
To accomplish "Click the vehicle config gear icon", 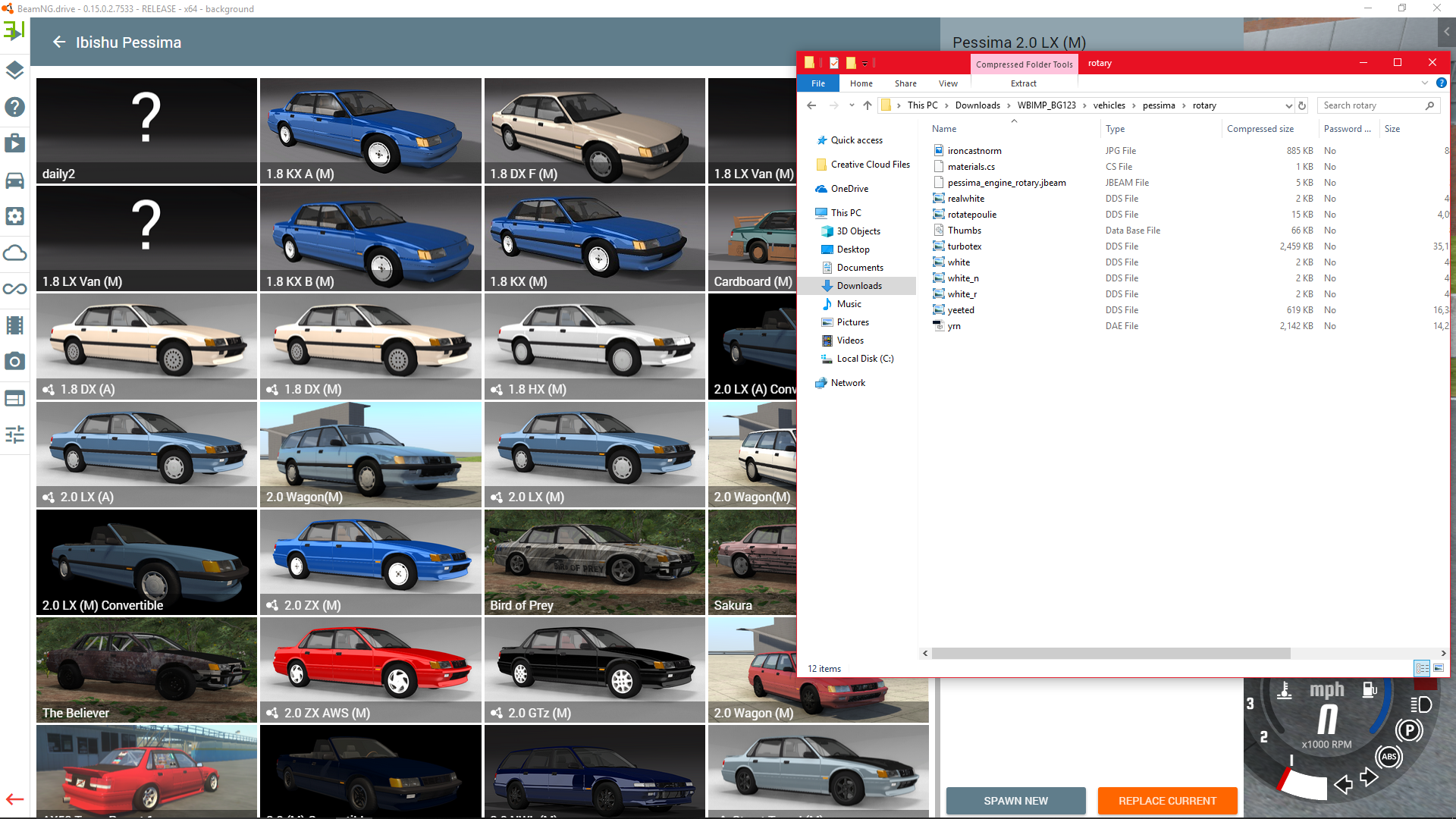I will tap(15, 216).
